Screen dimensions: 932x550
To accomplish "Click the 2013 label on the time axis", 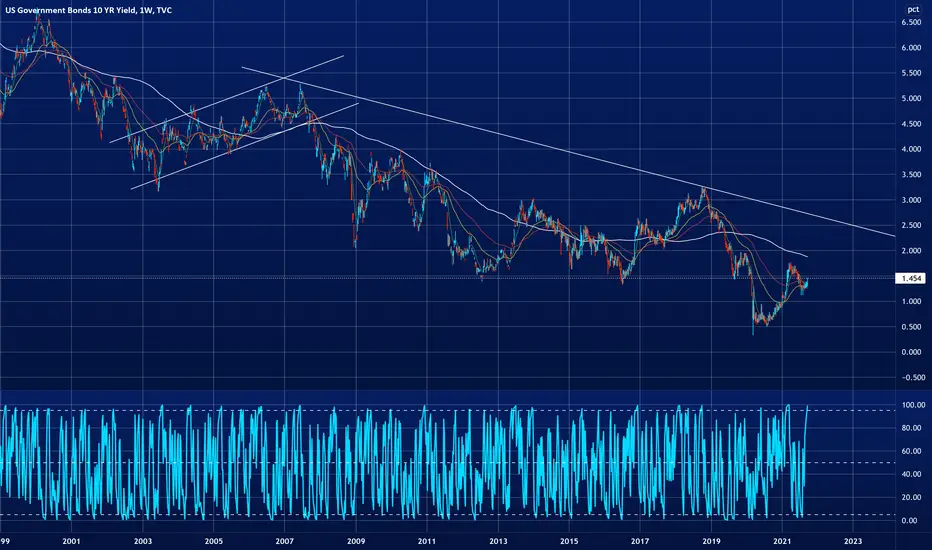I will [498, 541].
